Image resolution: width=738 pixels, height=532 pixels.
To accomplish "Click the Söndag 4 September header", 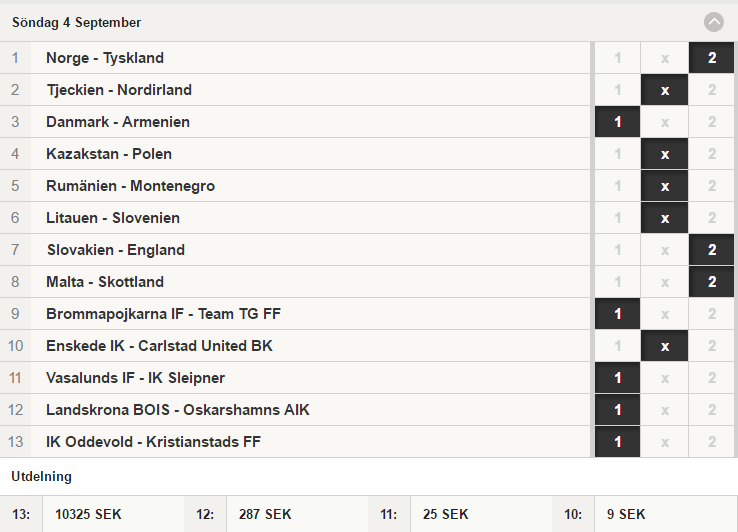I will [x=76, y=22].
